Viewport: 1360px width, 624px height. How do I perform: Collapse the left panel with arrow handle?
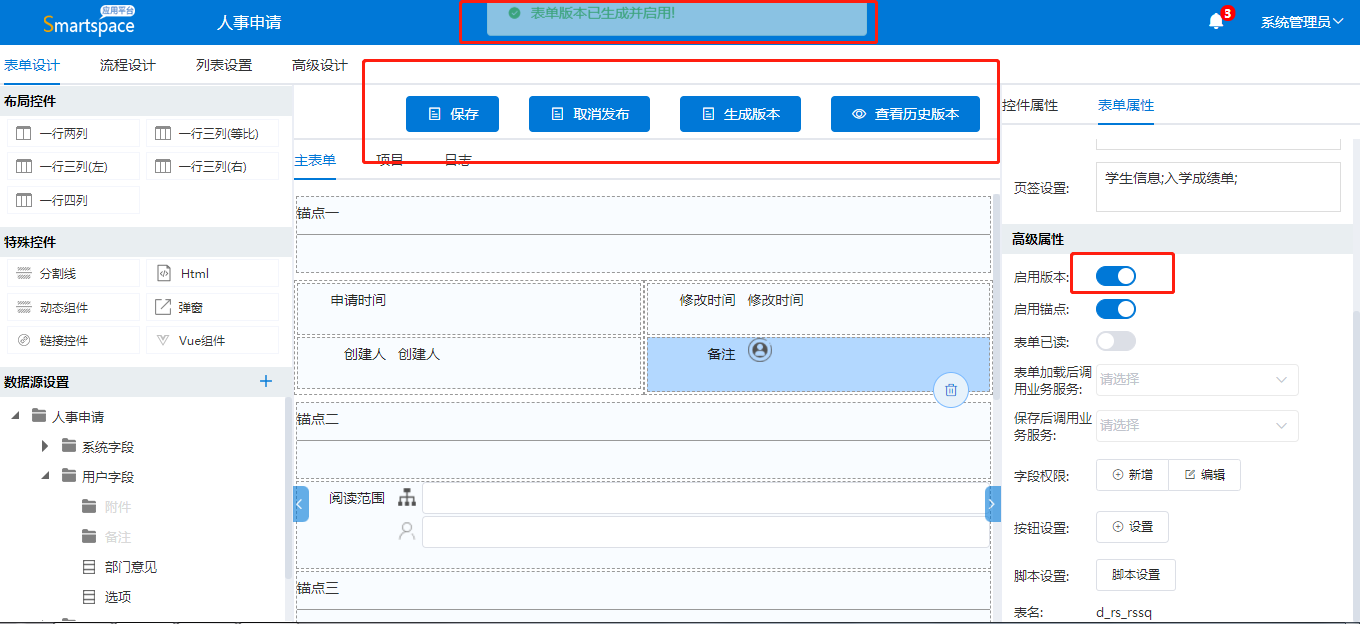[x=301, y=503]
